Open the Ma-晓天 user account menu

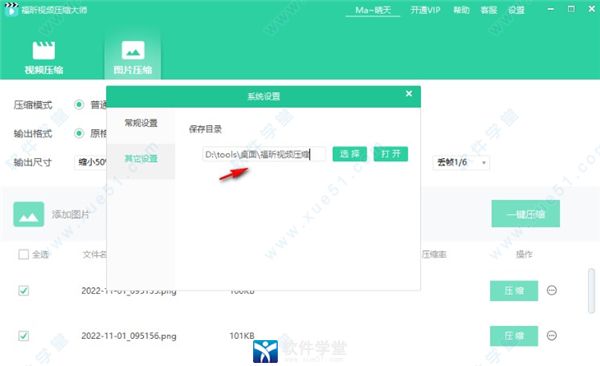[373, 10]
